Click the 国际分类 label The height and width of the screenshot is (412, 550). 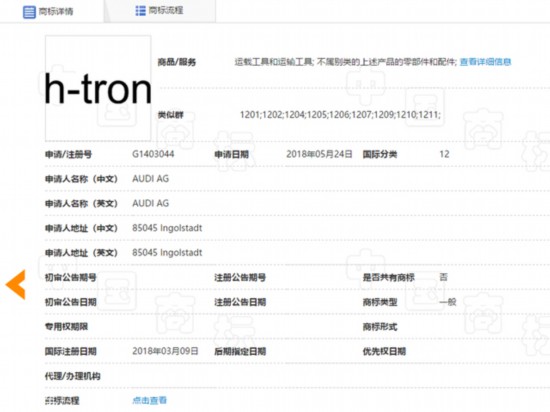[x=380, y=154]
